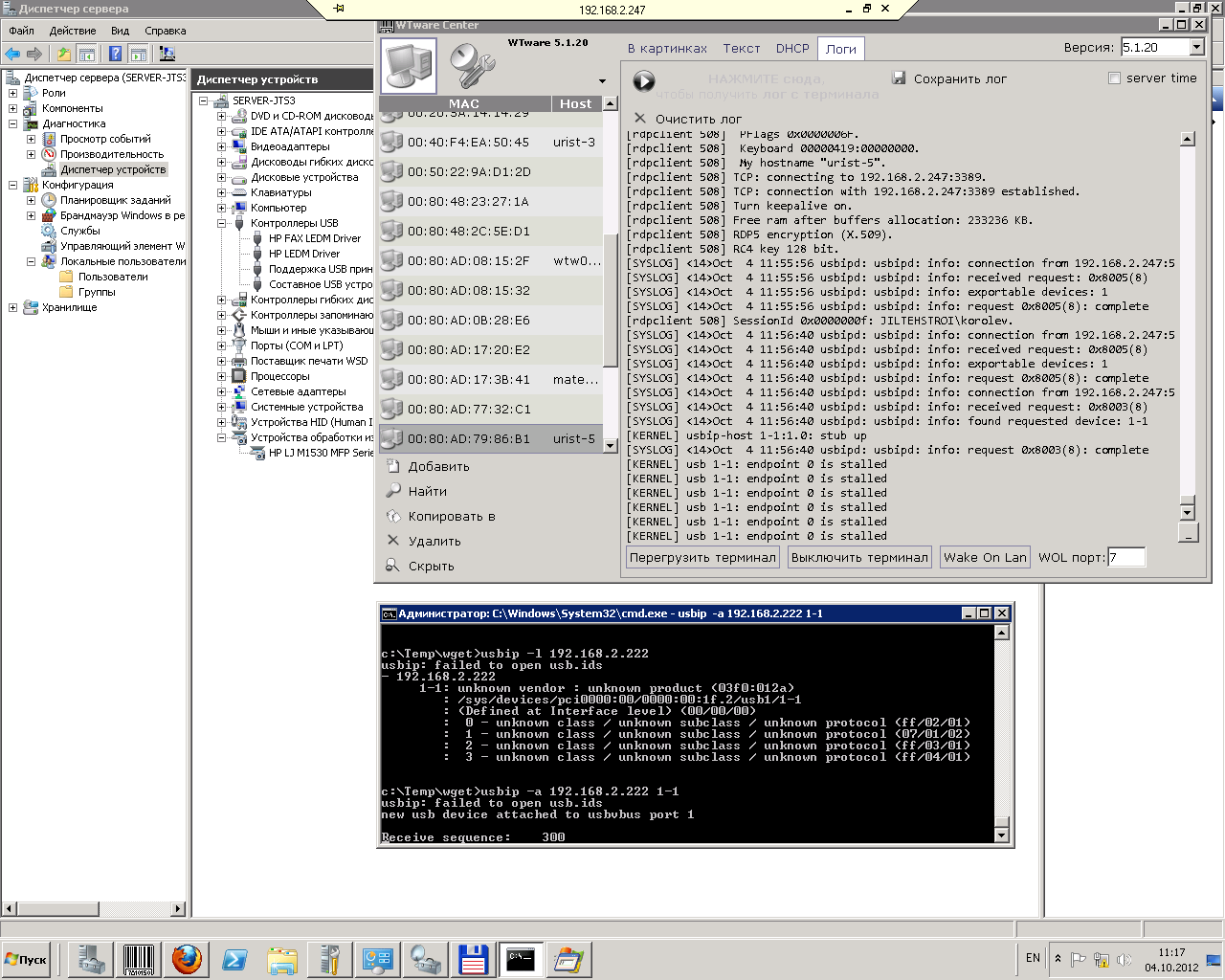
Task: Enable the server time checkbox
Action: (1113, 78)
